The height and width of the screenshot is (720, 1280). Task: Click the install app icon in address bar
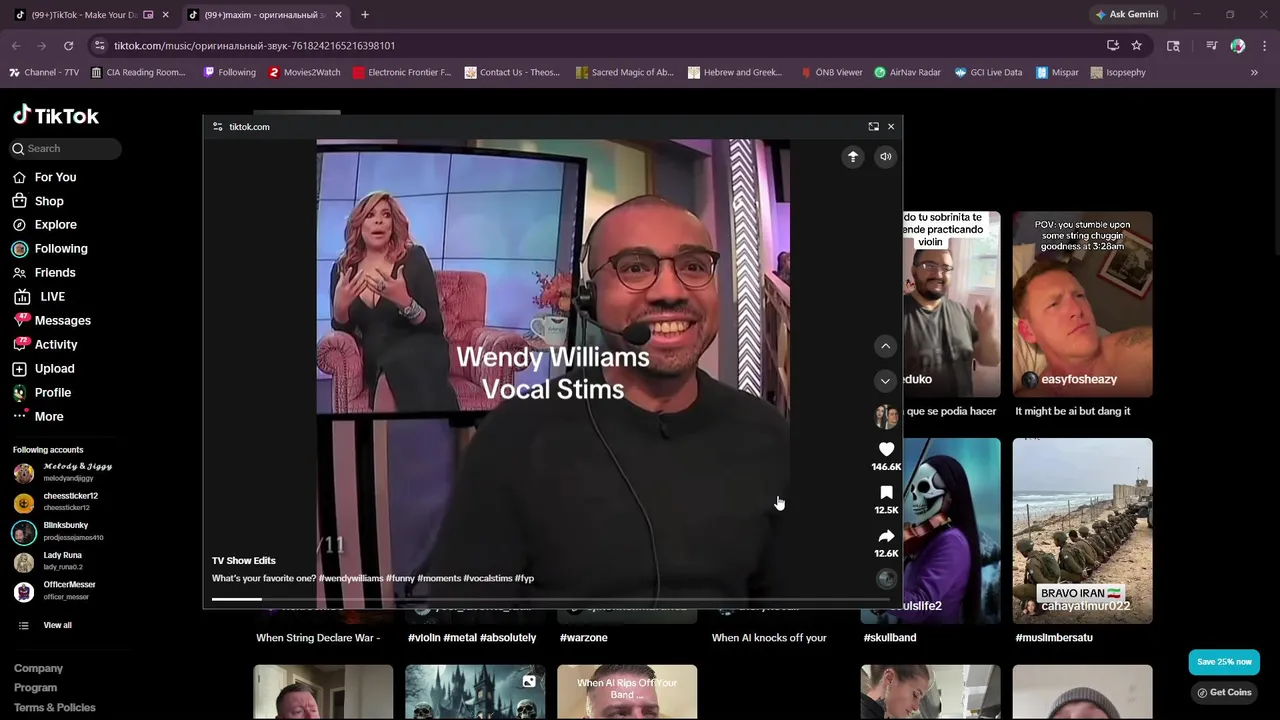(x=1113, y=46)
